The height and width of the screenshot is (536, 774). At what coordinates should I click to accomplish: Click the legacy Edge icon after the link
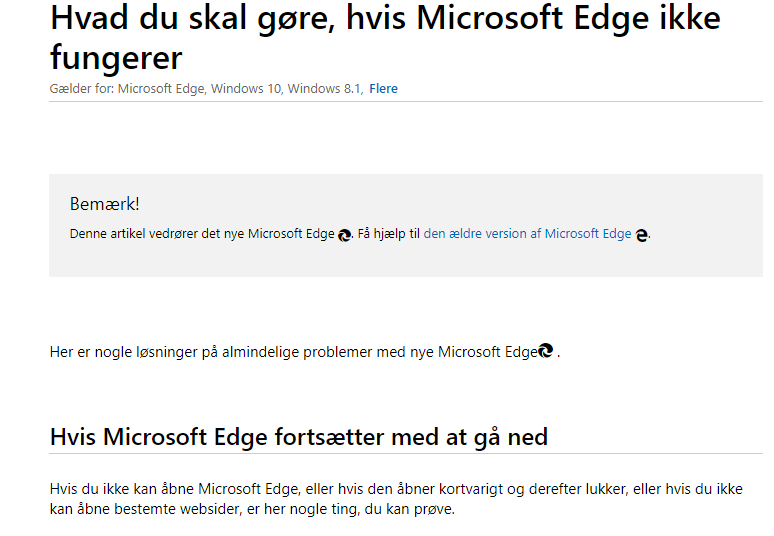pyautogui.click(x=641, y=235)
